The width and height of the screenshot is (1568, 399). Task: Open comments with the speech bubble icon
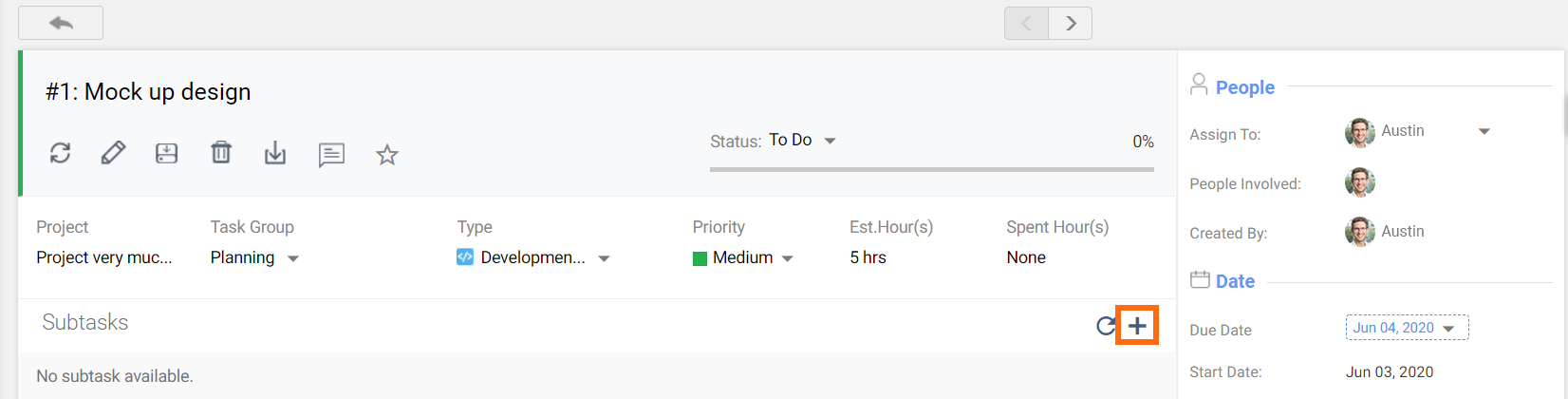coord(331,154)
